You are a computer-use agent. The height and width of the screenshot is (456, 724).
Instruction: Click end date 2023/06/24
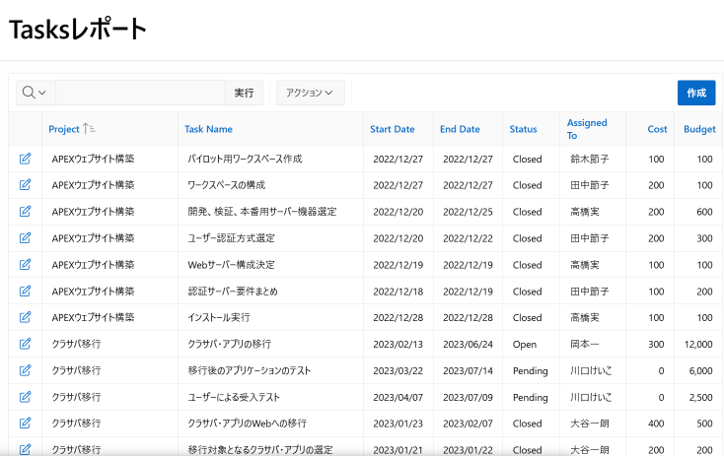[x=468, y=344]
